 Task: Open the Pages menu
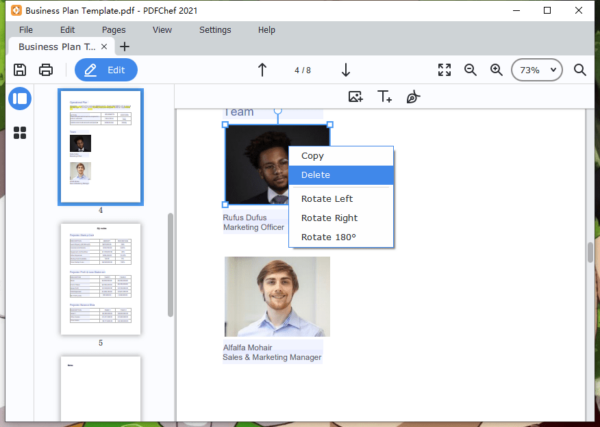click(114, 30)
